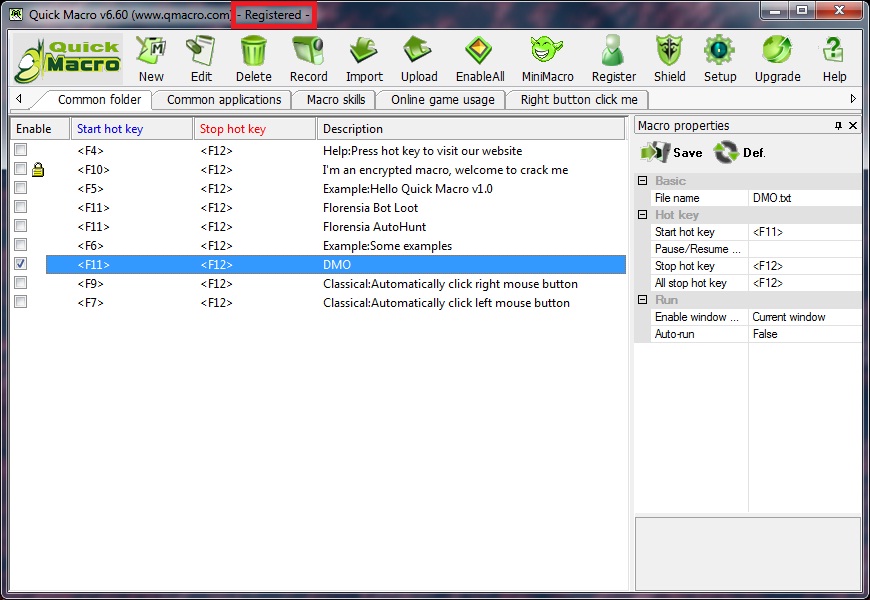Click the All stop hot key value
870x600 pixels.
pos(805,283)
